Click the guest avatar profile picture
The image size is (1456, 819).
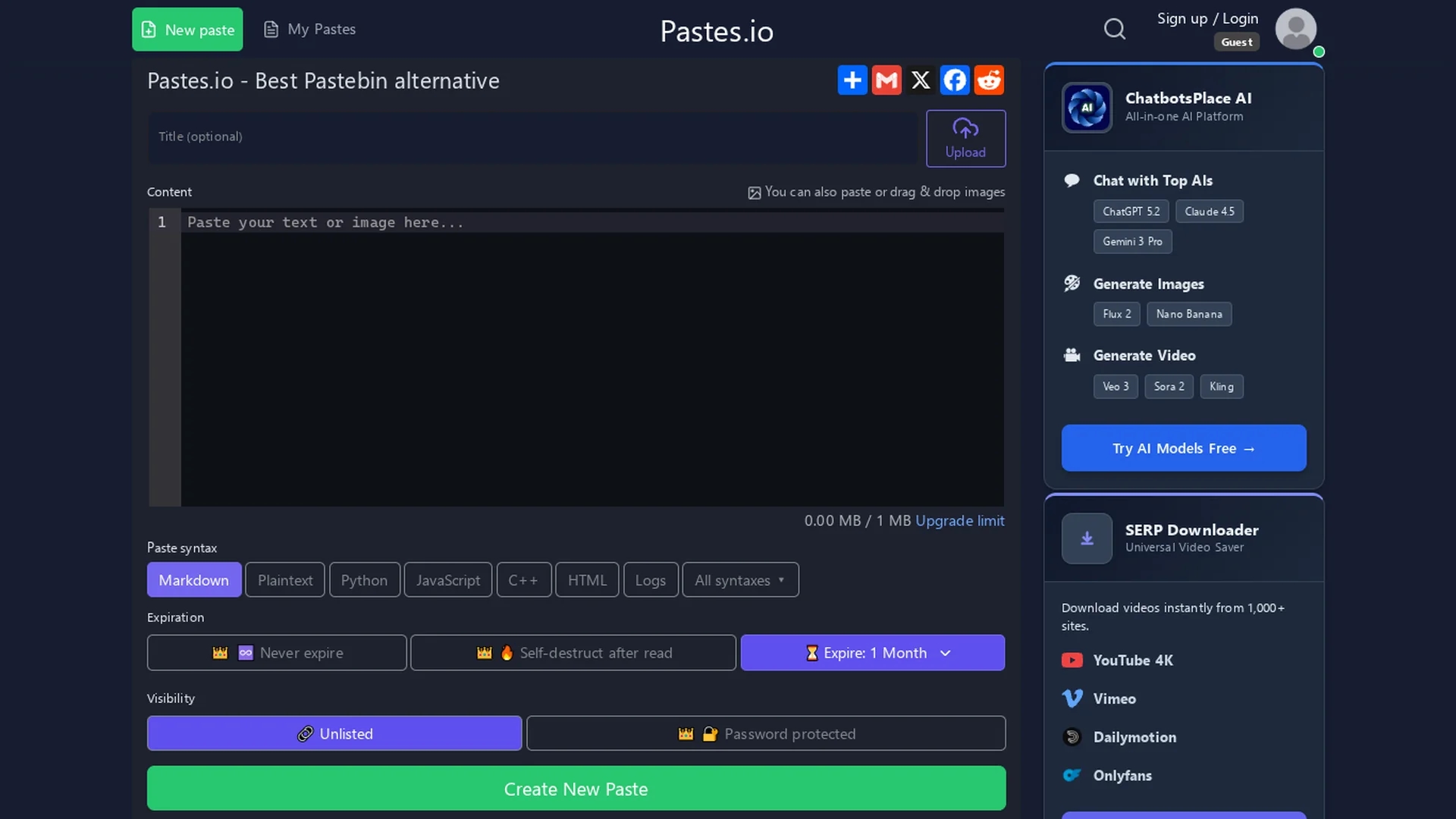(1295, 29)
